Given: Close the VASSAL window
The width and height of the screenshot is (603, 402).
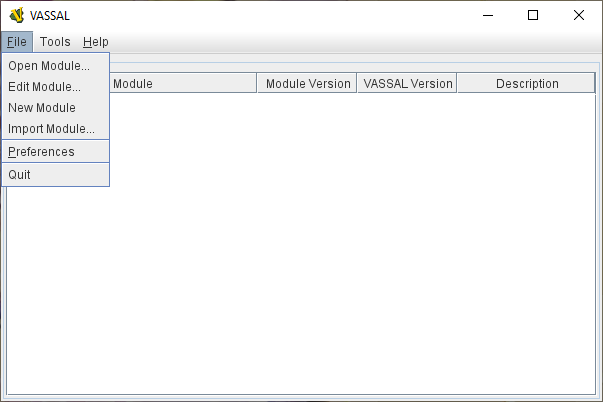Looking at the screenshot, I should point(579,15).
